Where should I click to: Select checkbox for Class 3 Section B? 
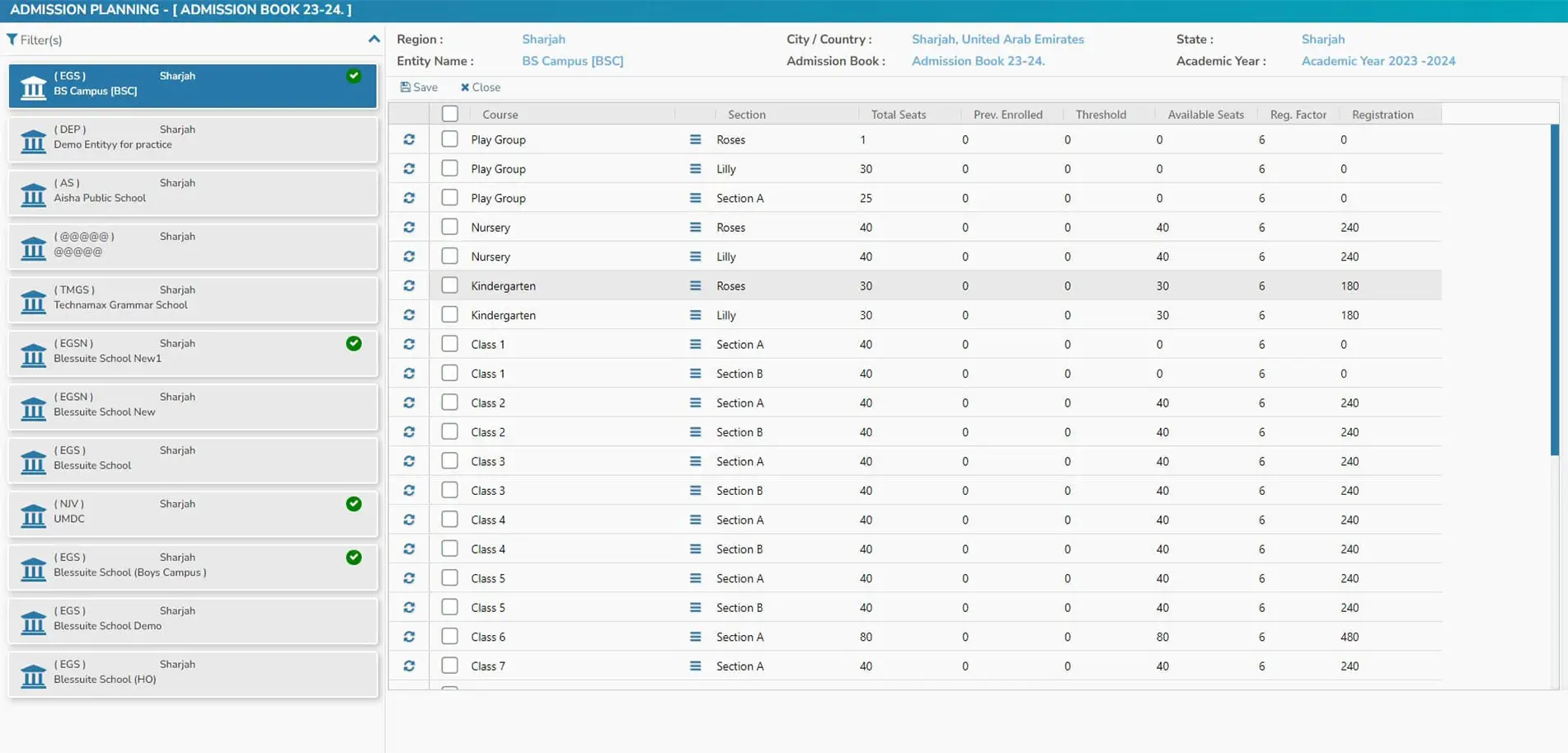[449, 490]
